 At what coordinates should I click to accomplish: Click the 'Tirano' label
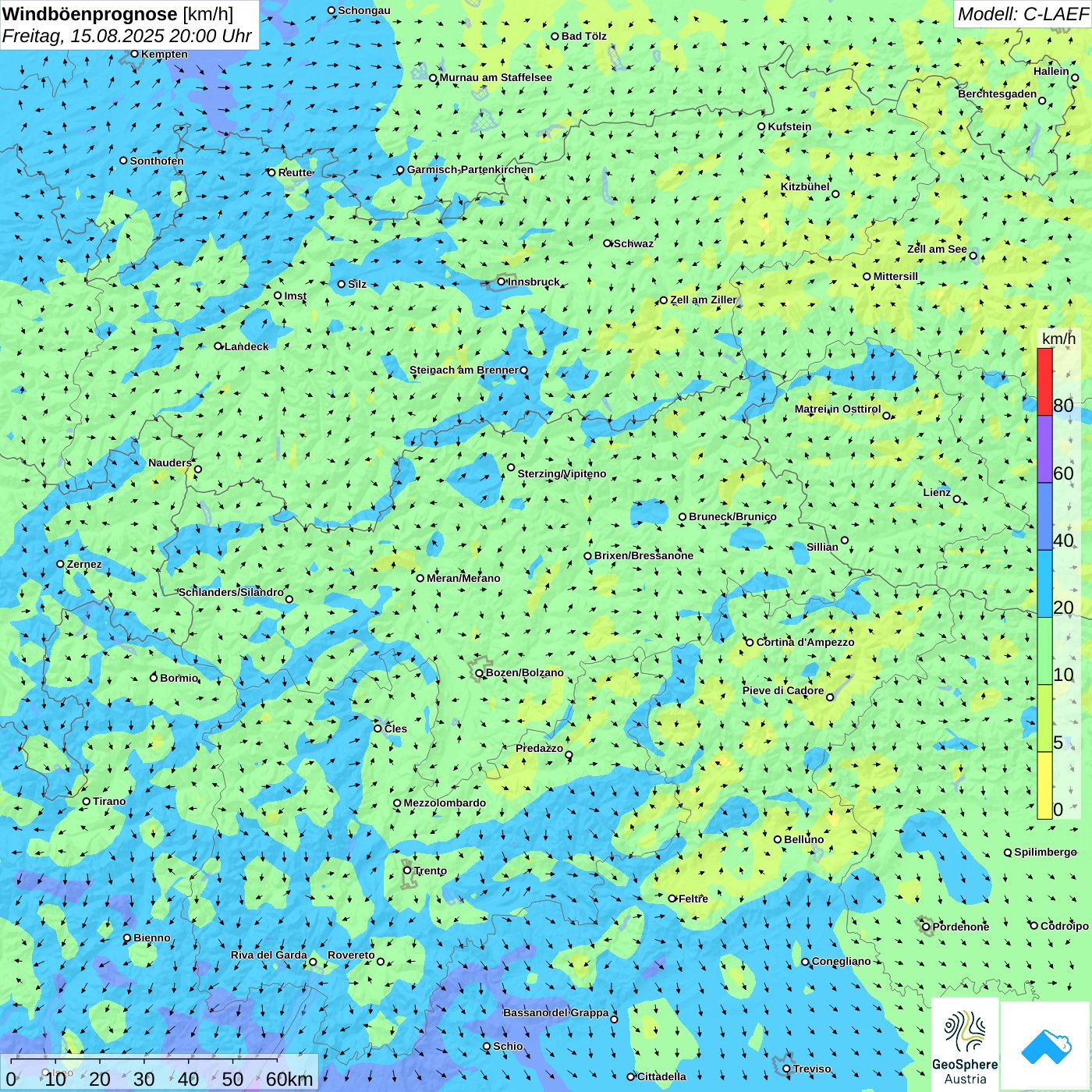[x=109, y=801]
